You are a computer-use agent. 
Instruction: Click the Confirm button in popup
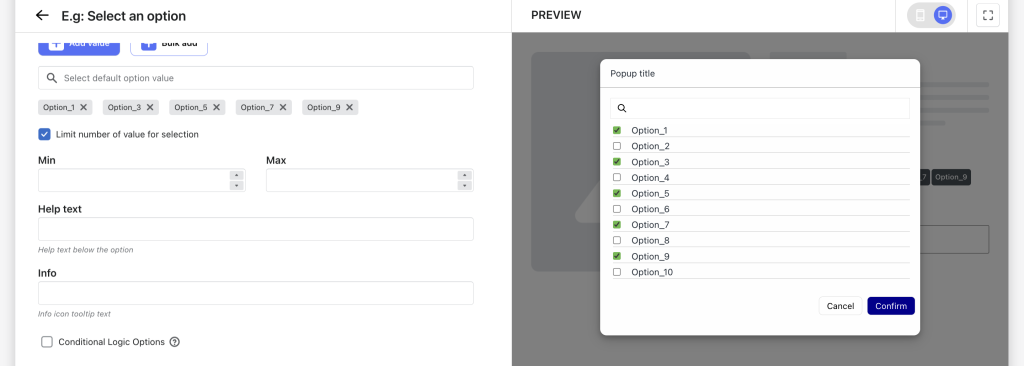(891, 306)
